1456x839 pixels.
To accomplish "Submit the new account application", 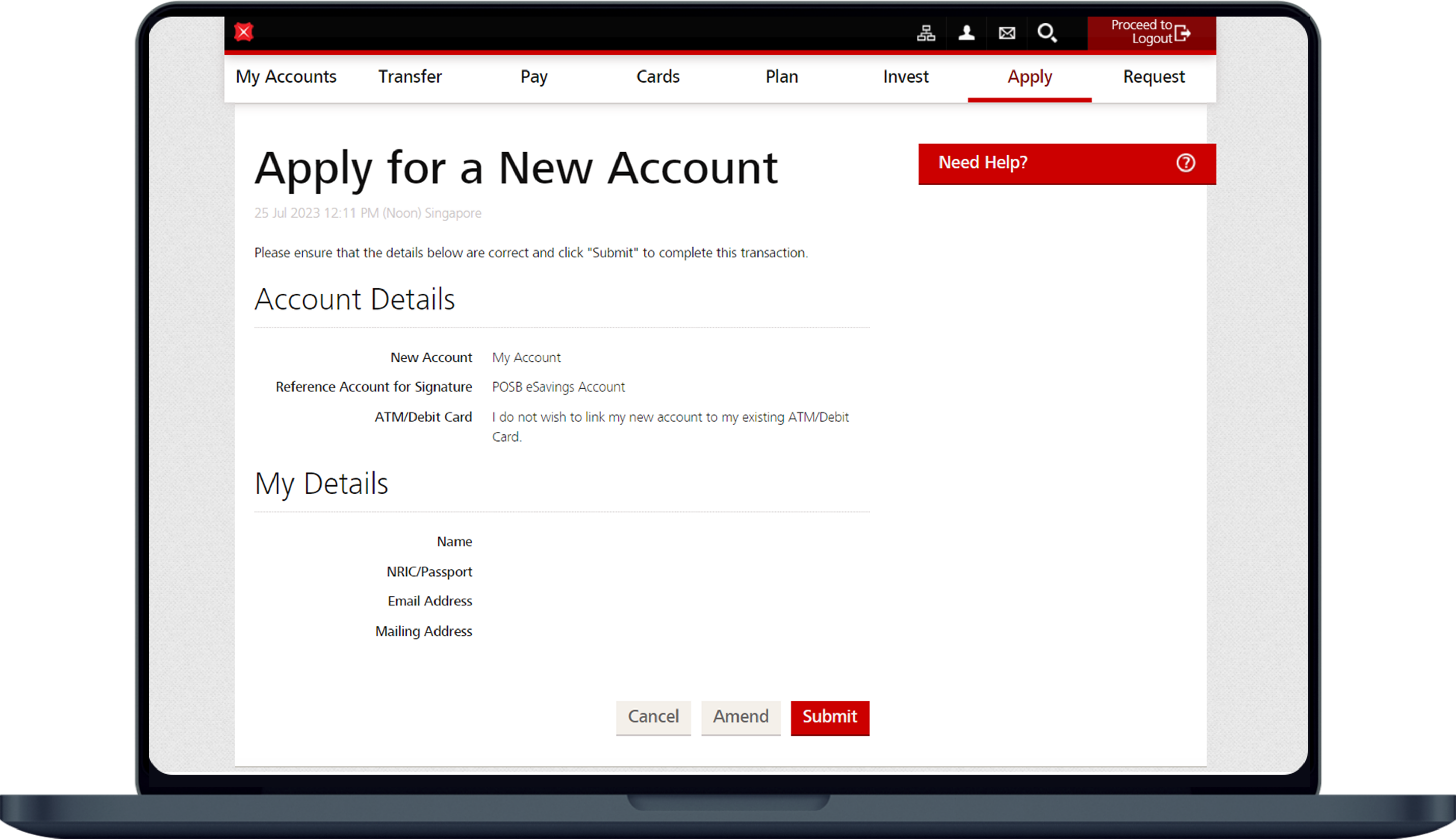I will coord(829,717).
